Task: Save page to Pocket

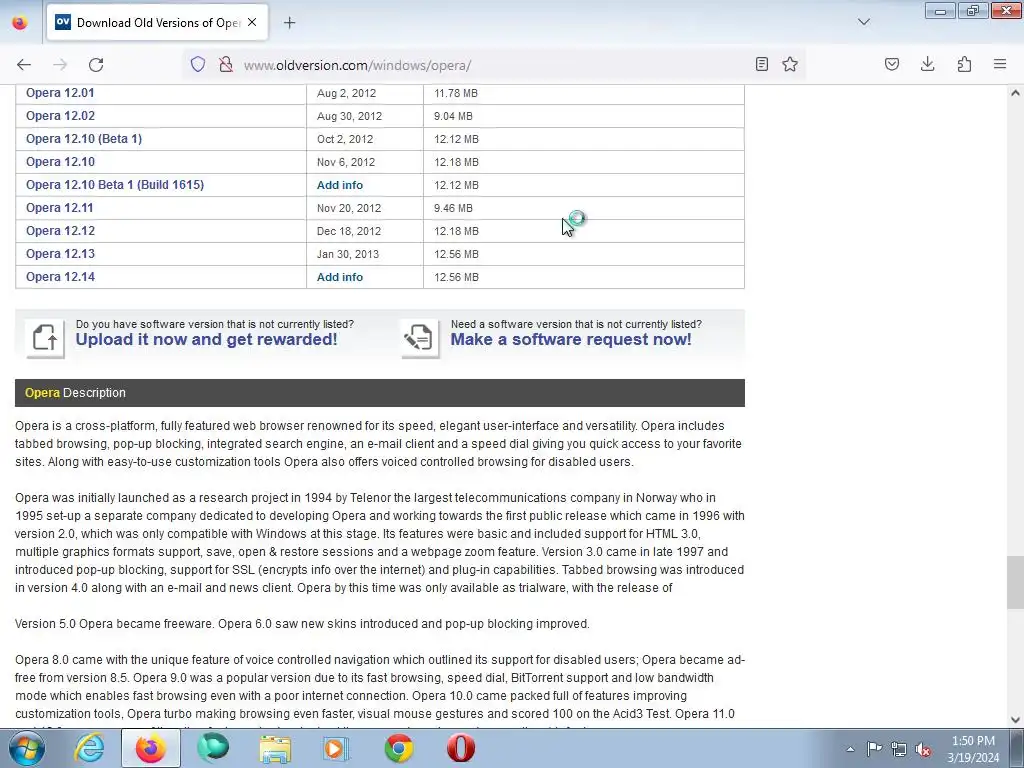Action: pyautogui.click(x=891, y=64)
